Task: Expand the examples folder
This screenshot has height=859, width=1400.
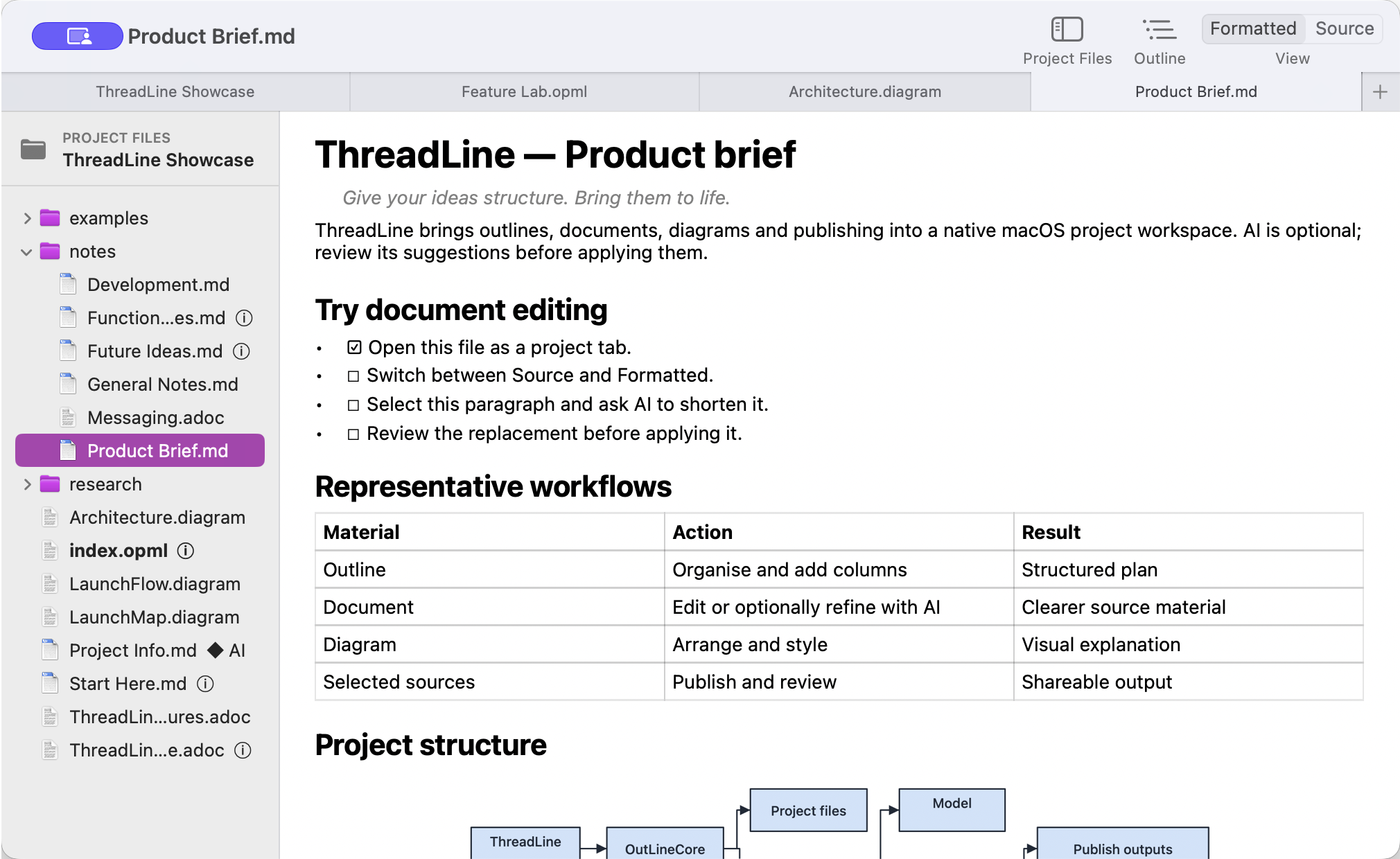Action: pyautogui.click(x=27, y=218)
